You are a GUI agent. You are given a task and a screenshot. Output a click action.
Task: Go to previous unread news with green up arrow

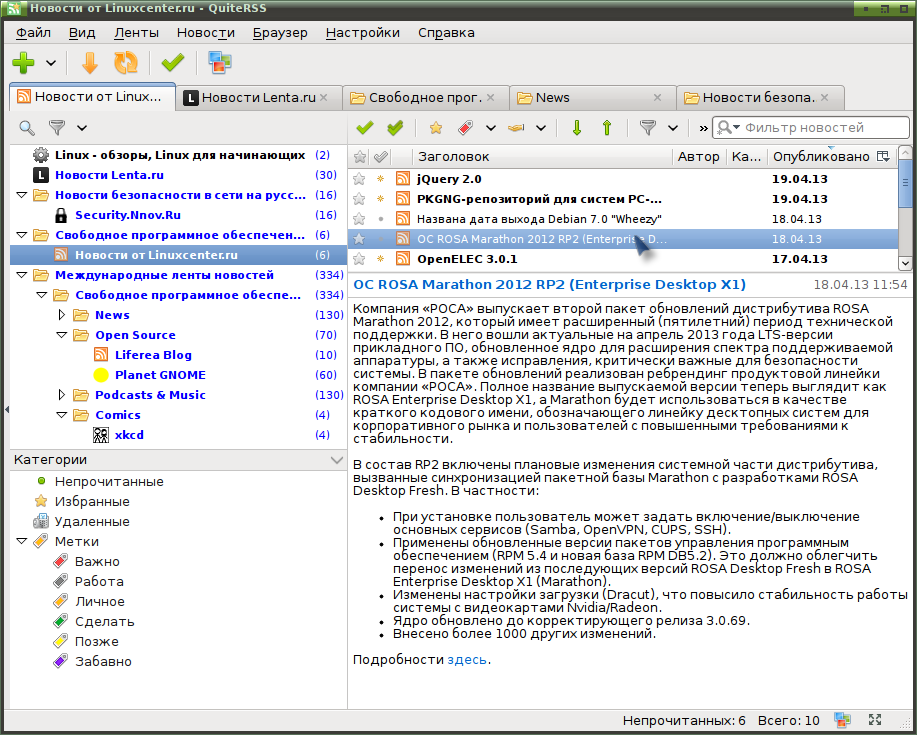click(607, 127)
